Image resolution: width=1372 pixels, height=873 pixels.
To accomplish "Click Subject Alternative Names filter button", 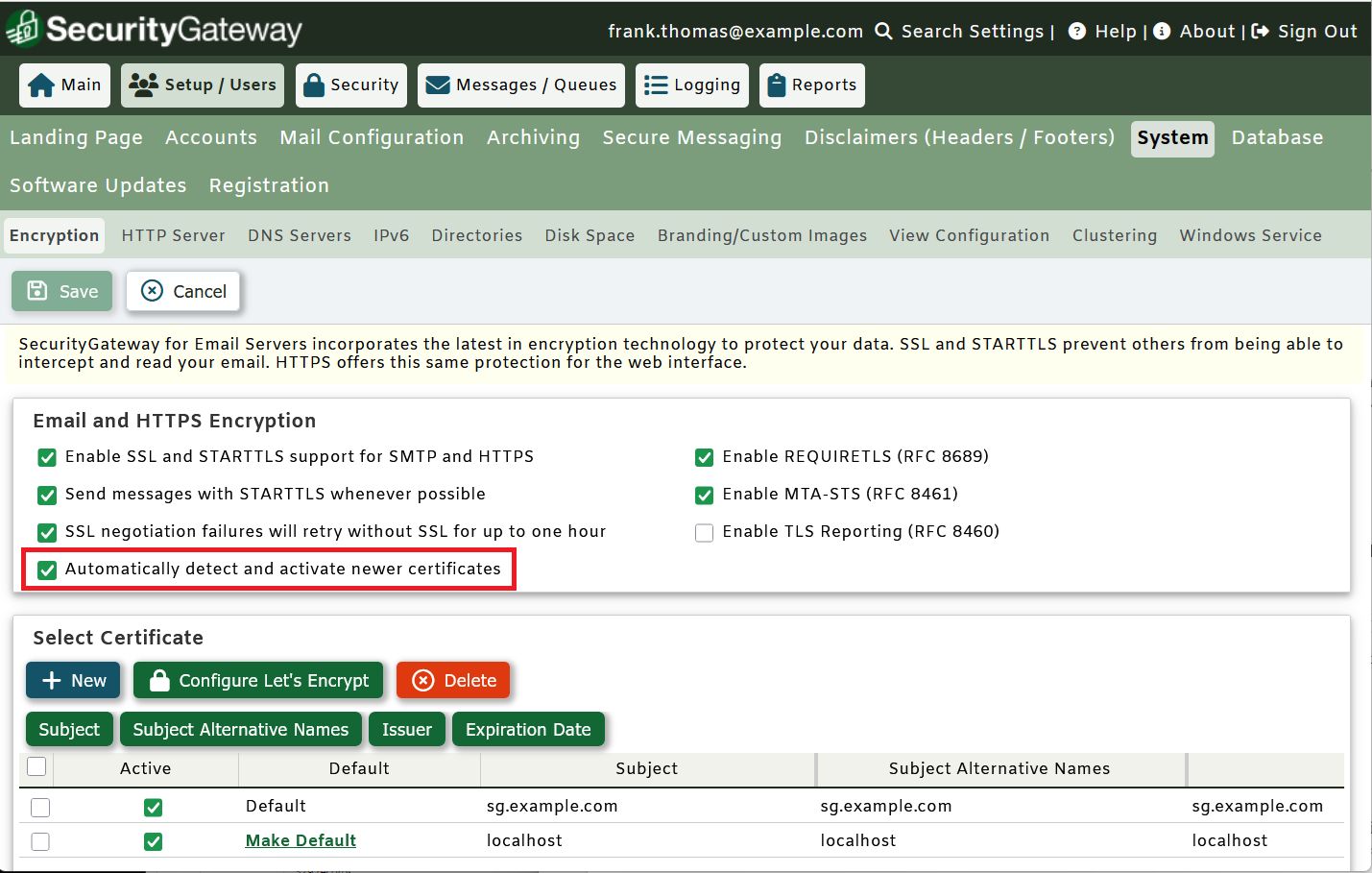I will click(x=241, y=729).
